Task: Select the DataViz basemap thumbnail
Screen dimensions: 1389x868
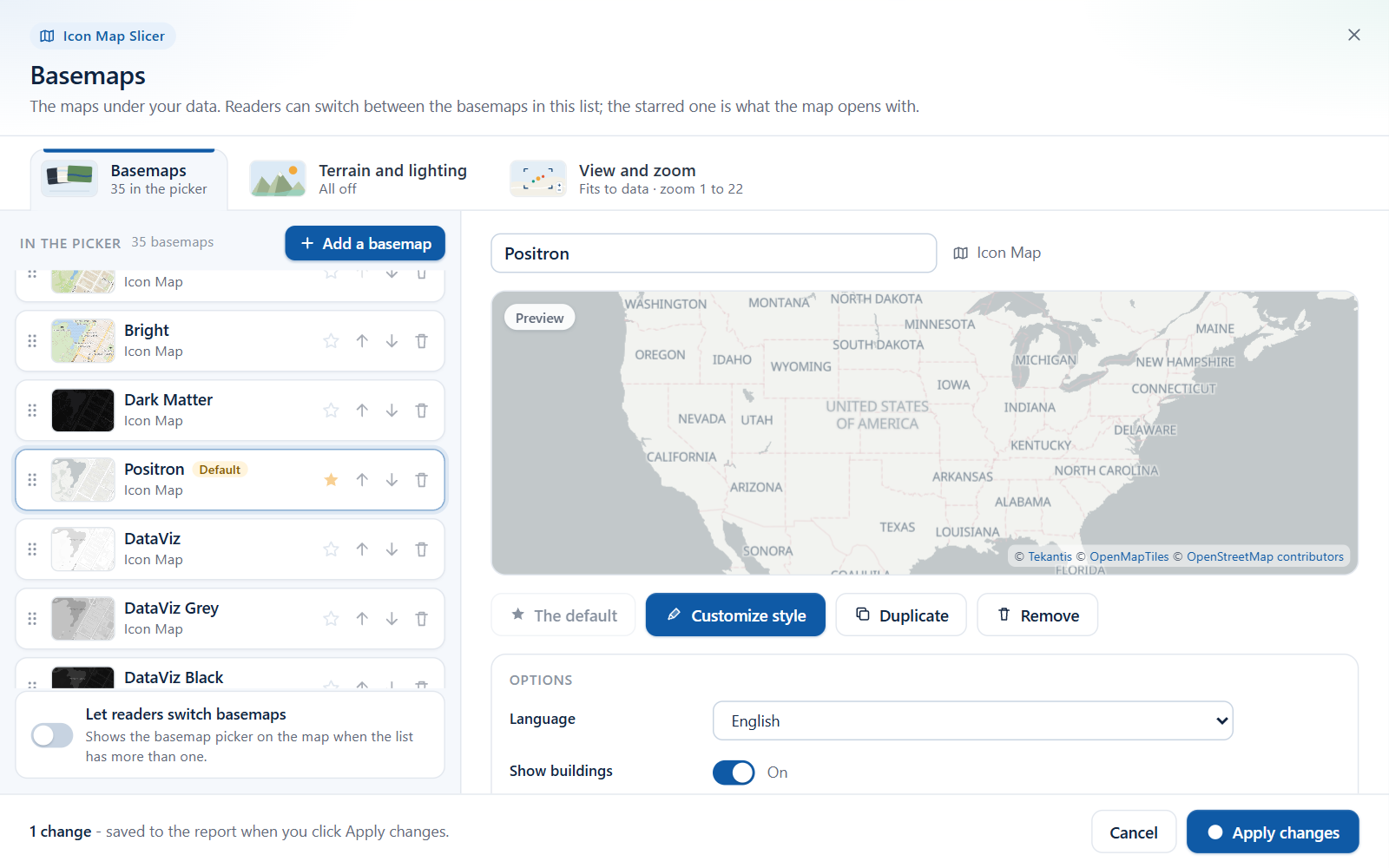Action: 82,549
